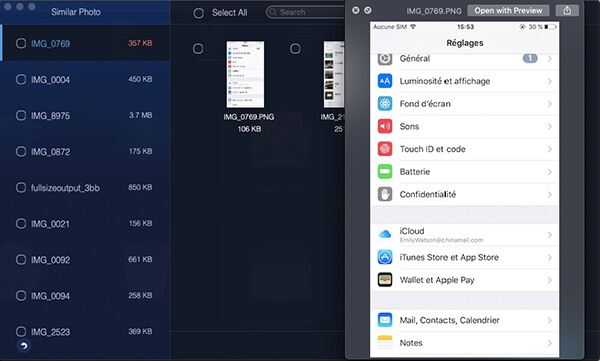Image resolution: width=600 pixels, height=361 pixels.
Task: Click the Similar Photo title
Action: click(x=76, y=12)
